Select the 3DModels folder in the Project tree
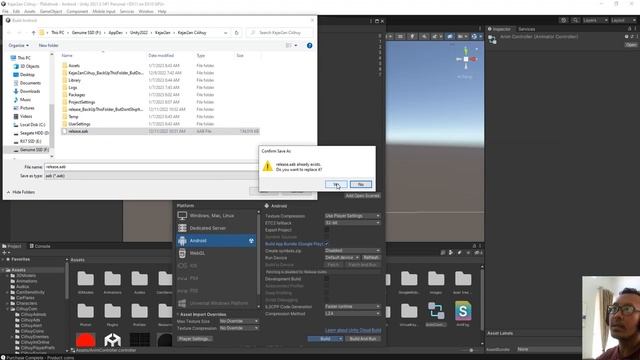The height and width of the screenshot is (360, 640). point(25,276)
